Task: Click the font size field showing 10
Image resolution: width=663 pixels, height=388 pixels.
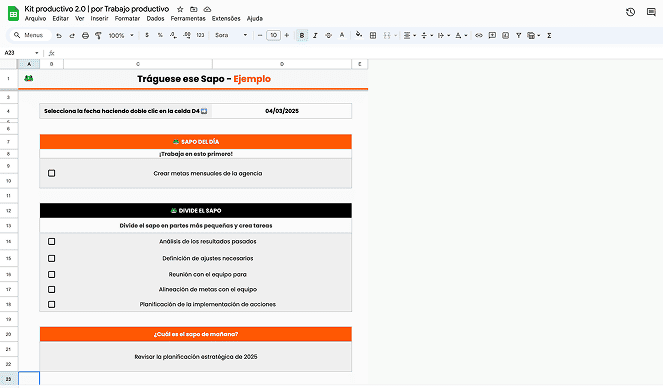Action: point(274,36)
